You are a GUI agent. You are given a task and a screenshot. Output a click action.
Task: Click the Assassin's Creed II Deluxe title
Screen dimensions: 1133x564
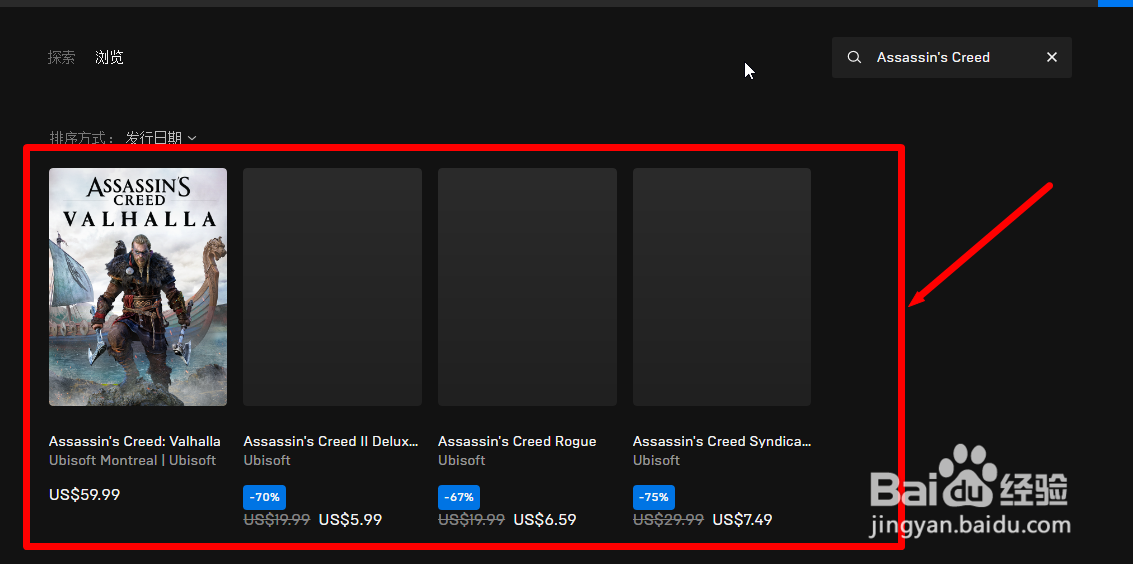[x=331, y=441]
